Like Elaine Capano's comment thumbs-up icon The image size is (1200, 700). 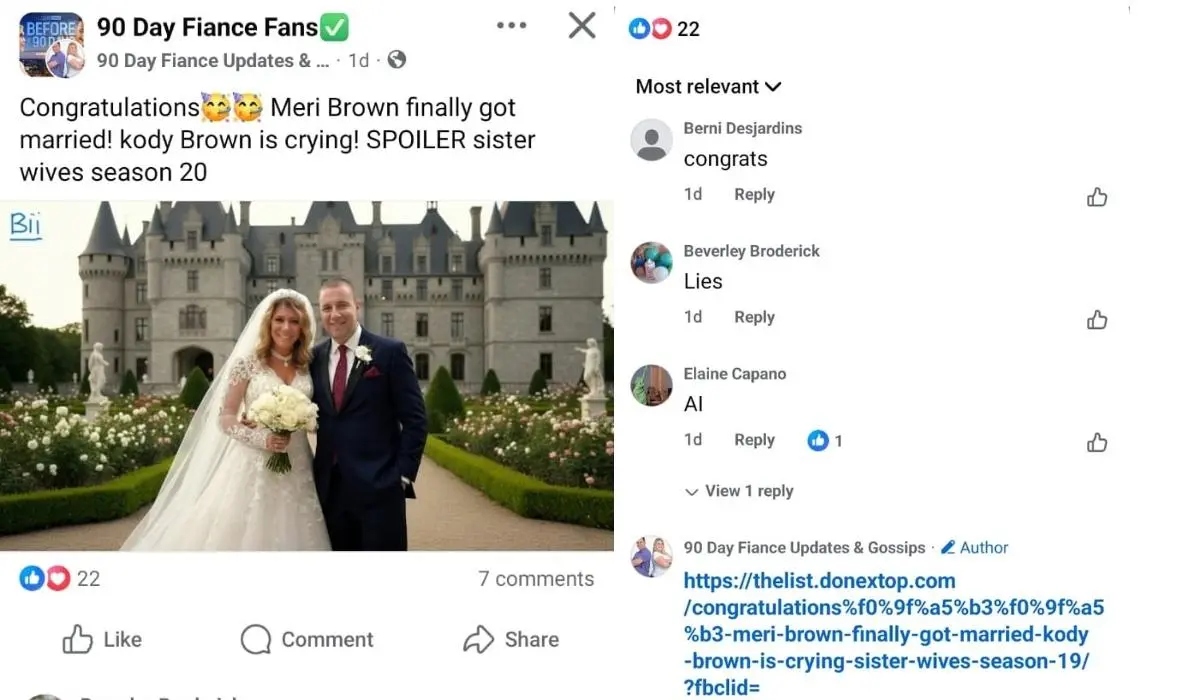[x=1097, y=442]
